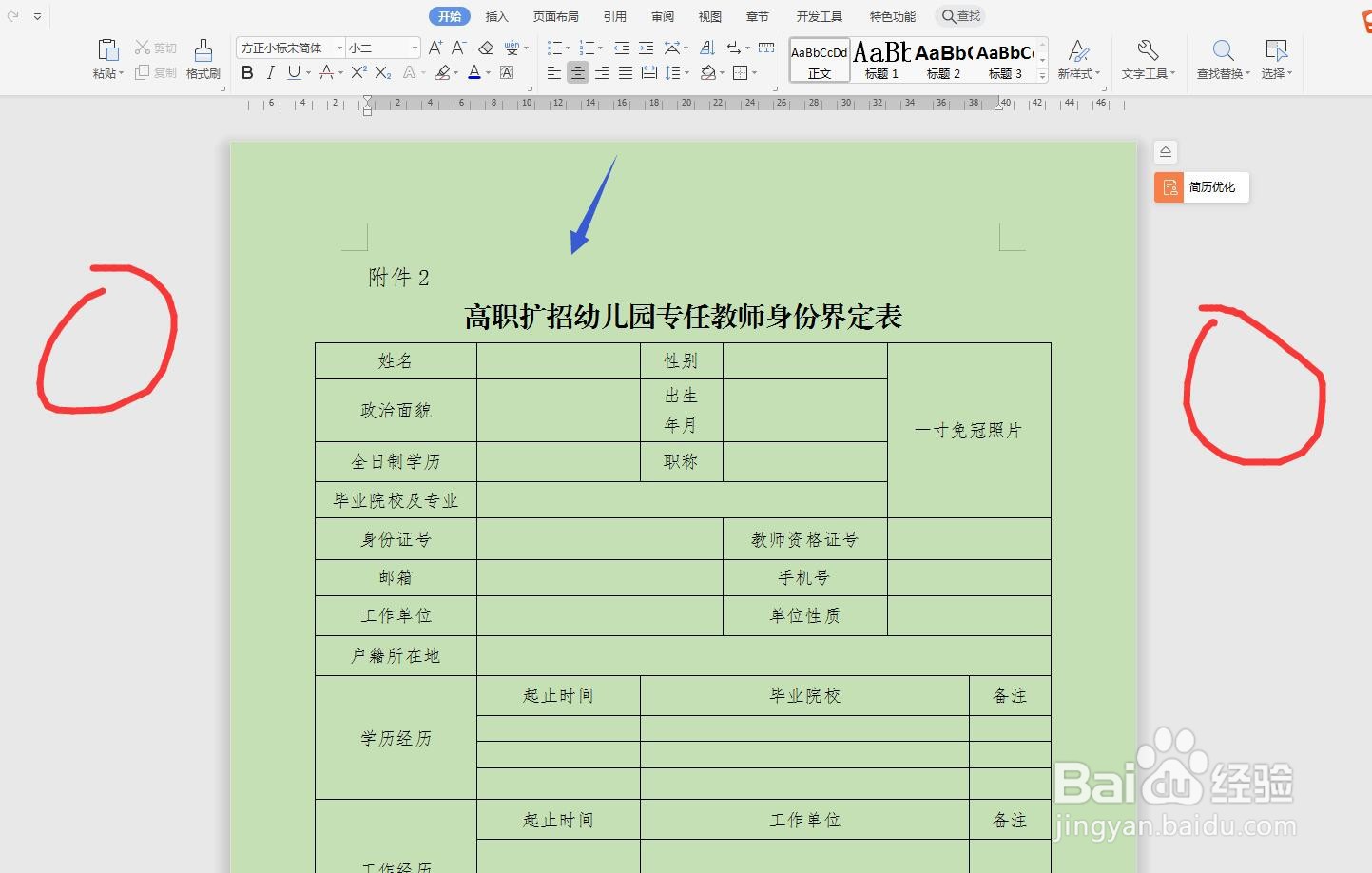The height and width of the screenshot is (873, 1372).
Task: Apply the 标题 3 heading style
Action: [x=1005, y=61]
